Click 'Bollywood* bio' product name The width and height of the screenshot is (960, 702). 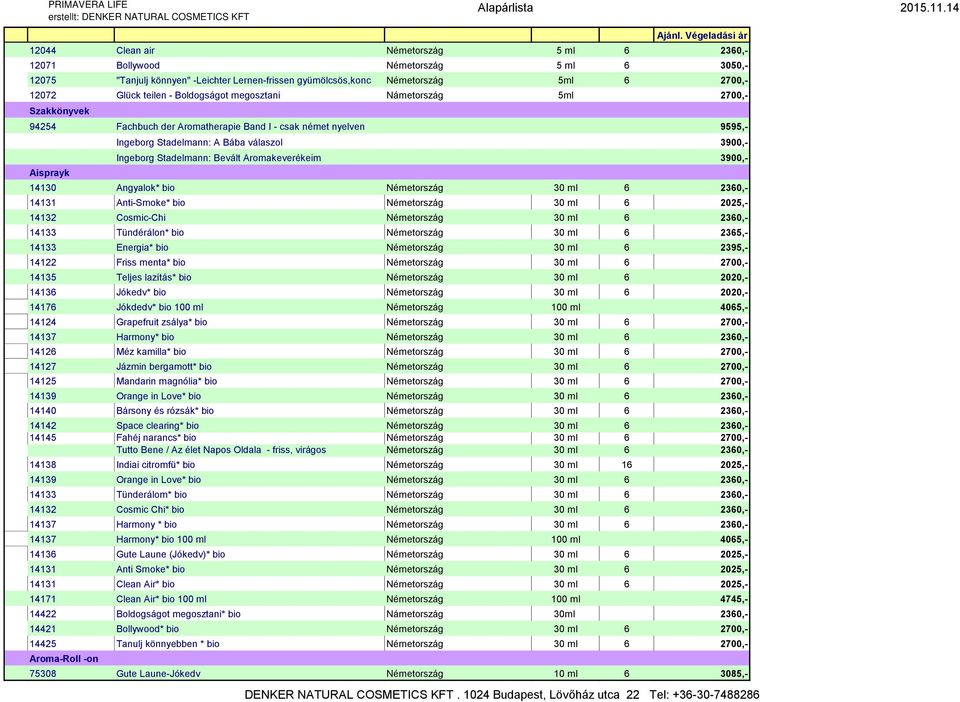[148, 629]
